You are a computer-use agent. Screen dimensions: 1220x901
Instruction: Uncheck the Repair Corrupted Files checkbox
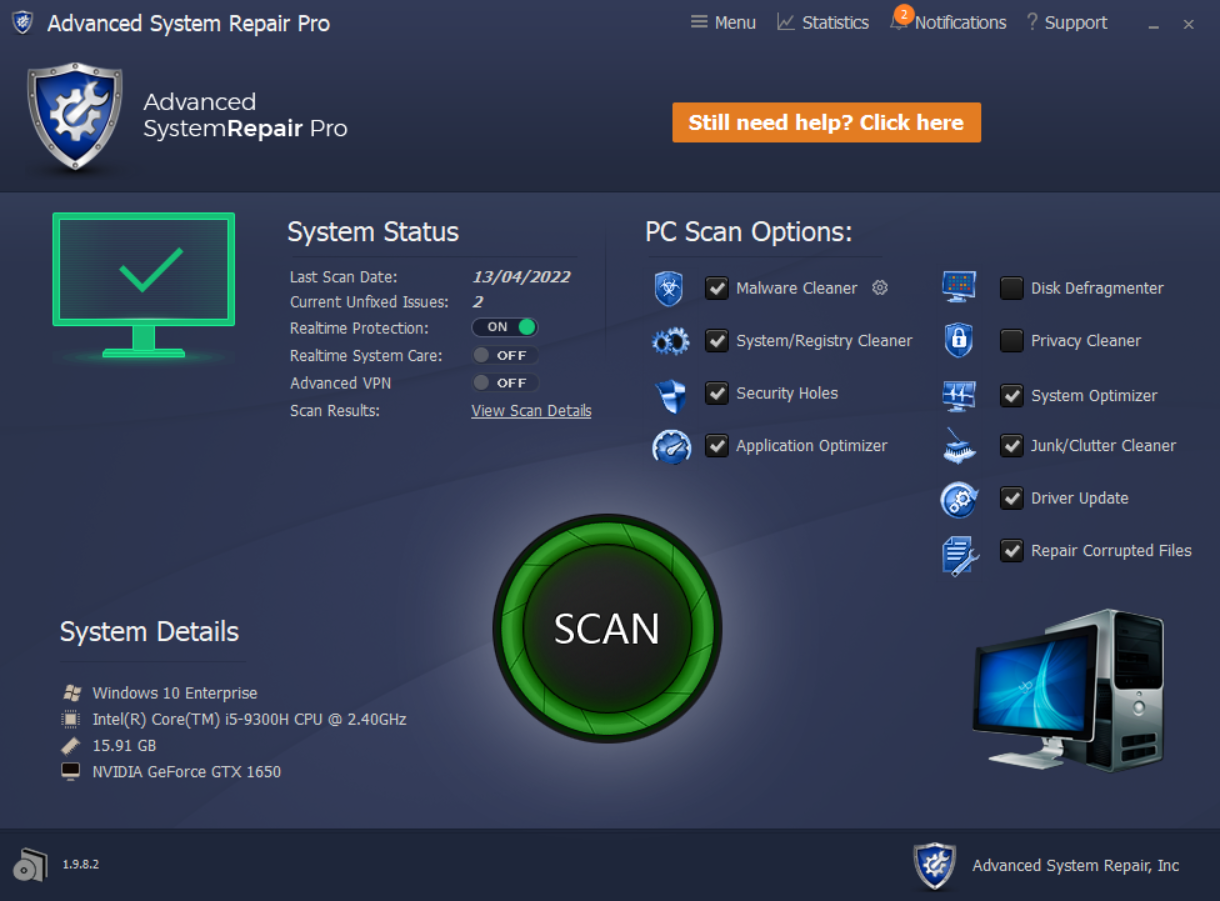1012,551
